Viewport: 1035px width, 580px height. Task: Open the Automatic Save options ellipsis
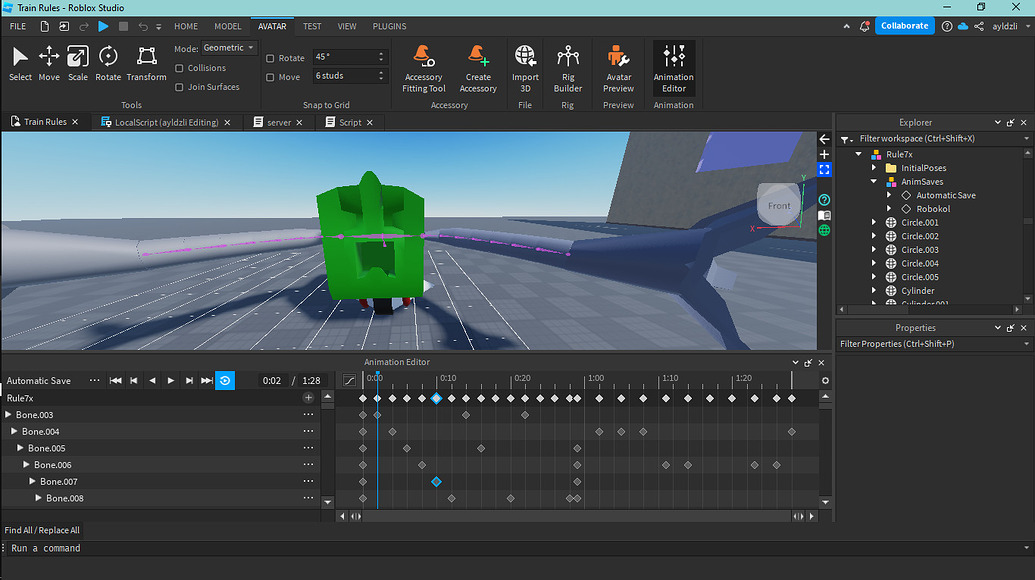click(x=94, y=380)
